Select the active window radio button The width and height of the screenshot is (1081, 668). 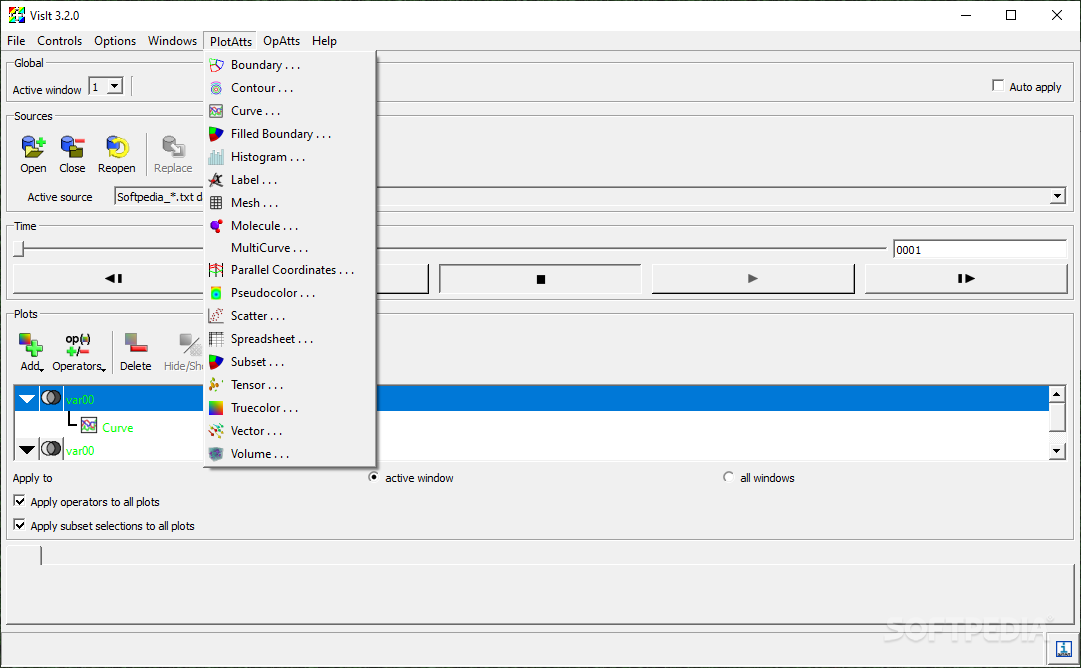click(x=374, y=477)
